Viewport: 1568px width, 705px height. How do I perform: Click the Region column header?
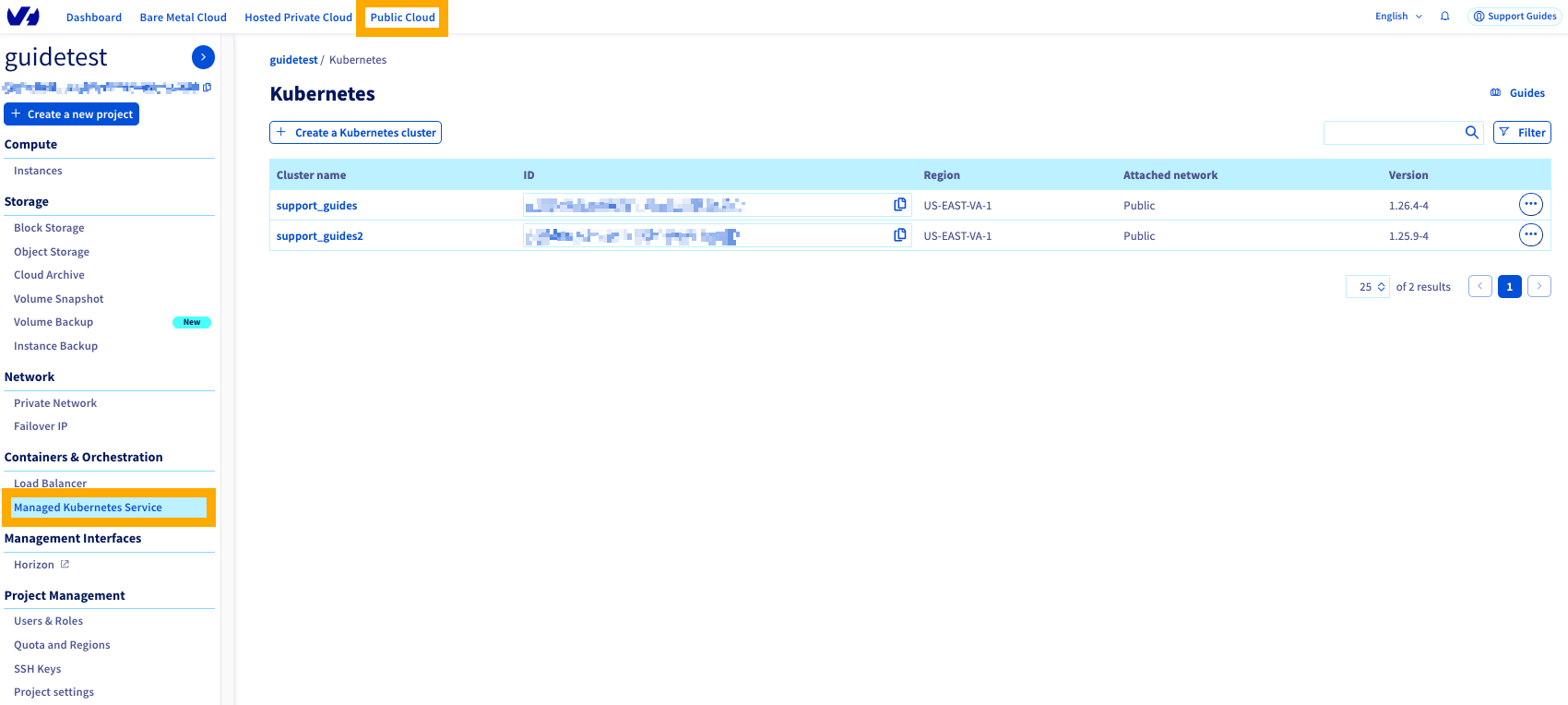coord(942,175)
